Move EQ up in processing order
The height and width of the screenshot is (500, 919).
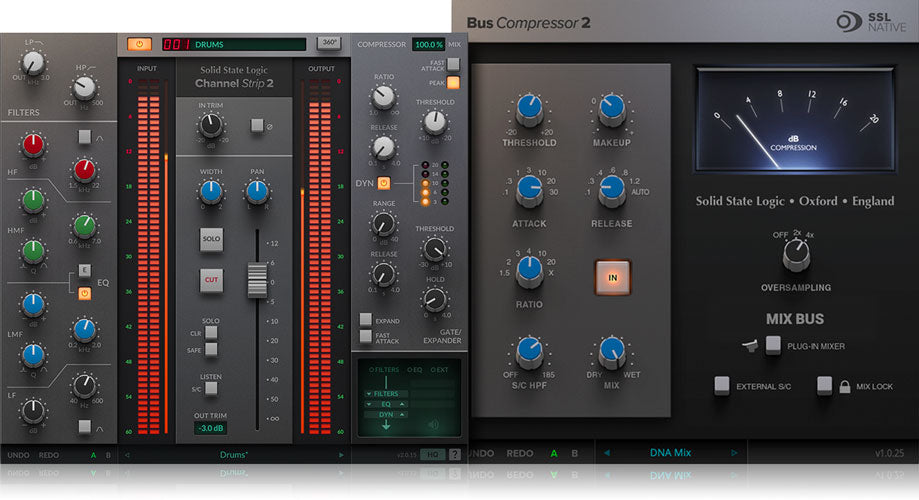pos(402,404)
